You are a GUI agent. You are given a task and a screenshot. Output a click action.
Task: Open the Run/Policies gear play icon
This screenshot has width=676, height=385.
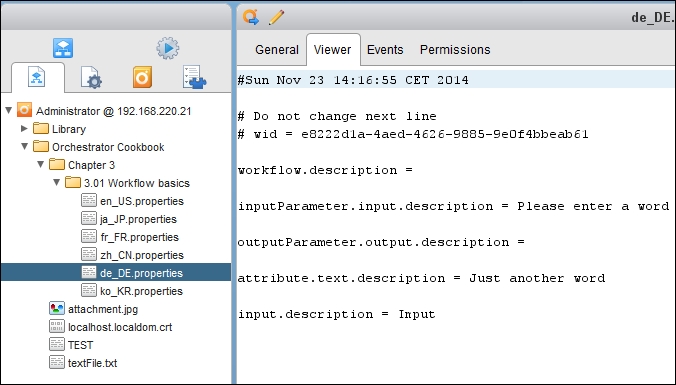[168, 48]
